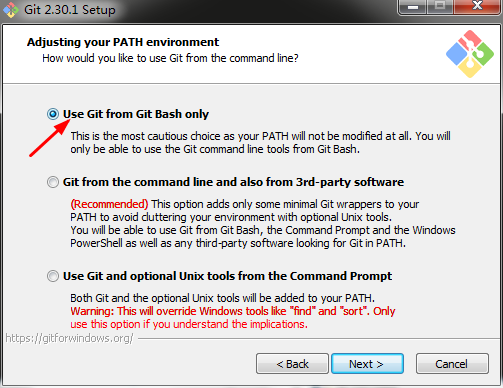Click the red Recommended text
The height and width of the screenshot is (388, 503).
(109, 204)
